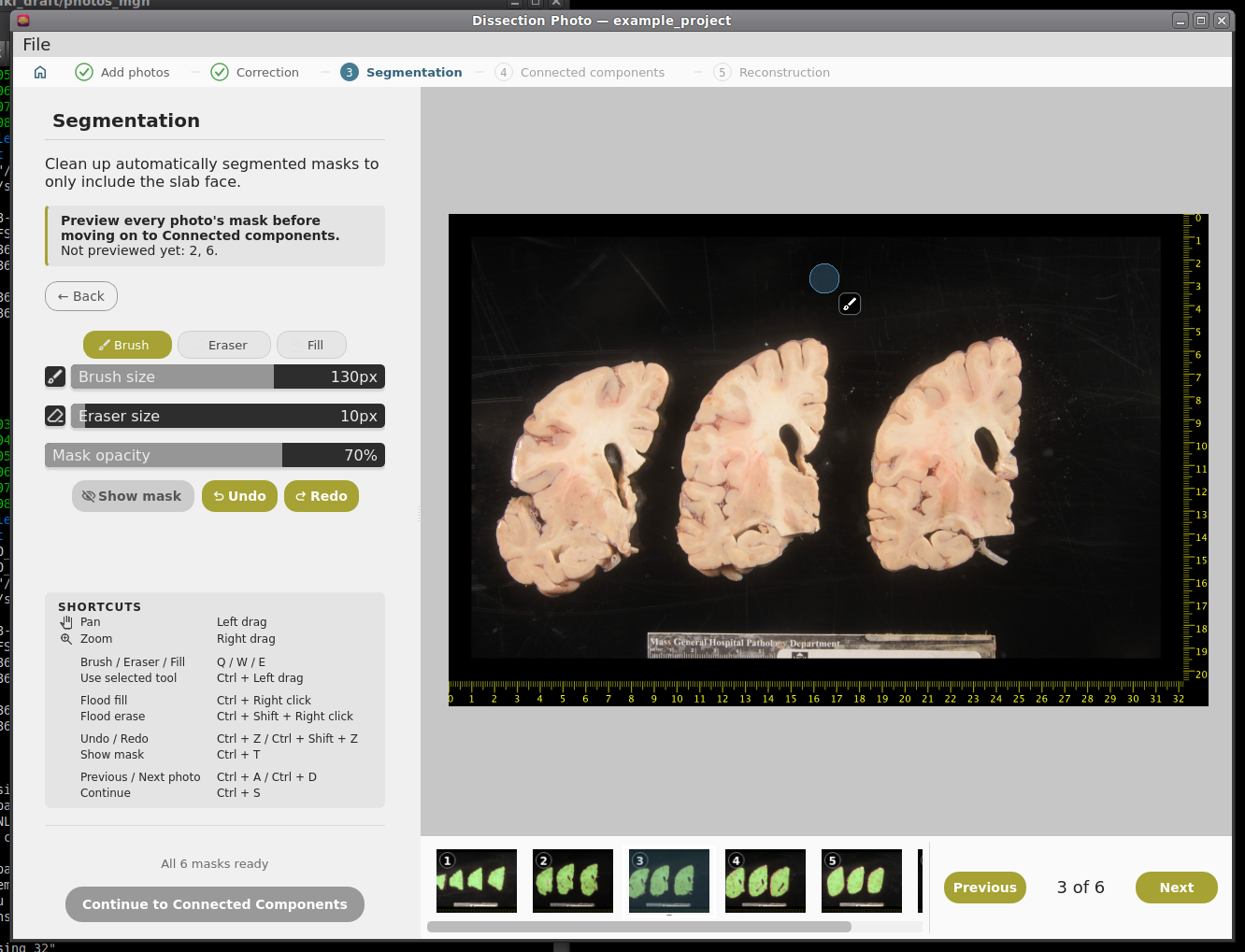Select photo thumbnail 4
Image resolution: width=1245 pixels, height=952 pixels.
766,881
